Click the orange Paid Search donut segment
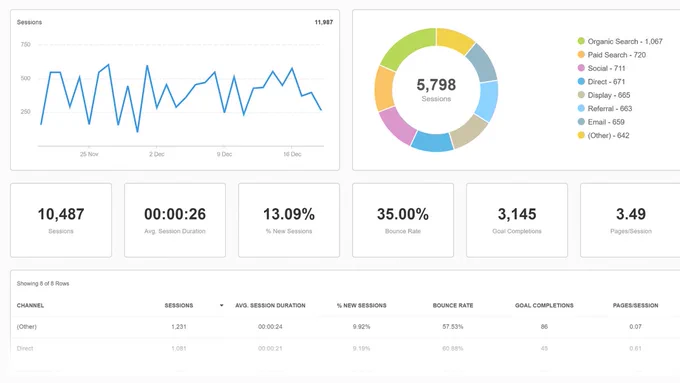The image size is (680, 383). point(384,89)
